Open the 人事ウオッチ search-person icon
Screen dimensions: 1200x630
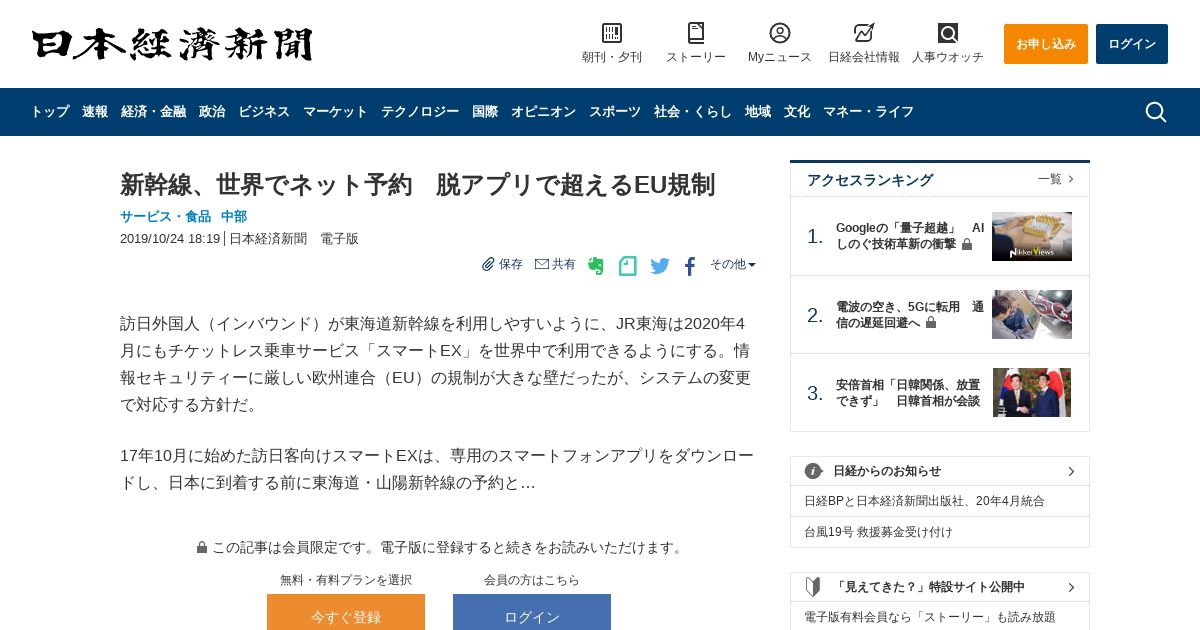(x=948, y=33)
